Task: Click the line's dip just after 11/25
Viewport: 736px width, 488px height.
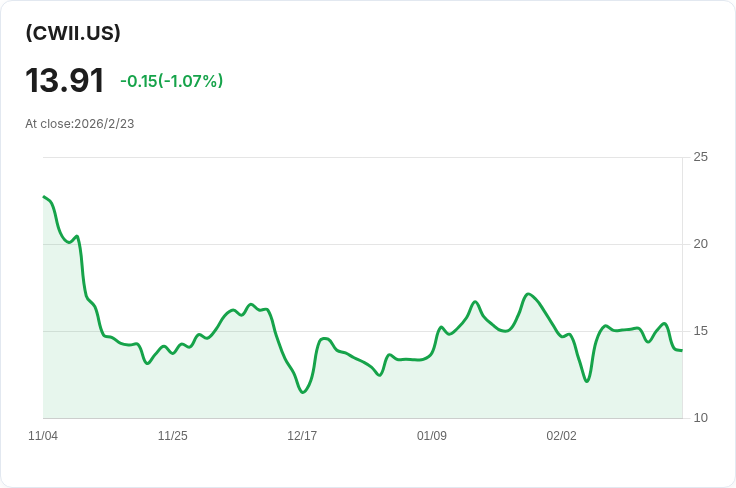Action: [x=187, y=347]
